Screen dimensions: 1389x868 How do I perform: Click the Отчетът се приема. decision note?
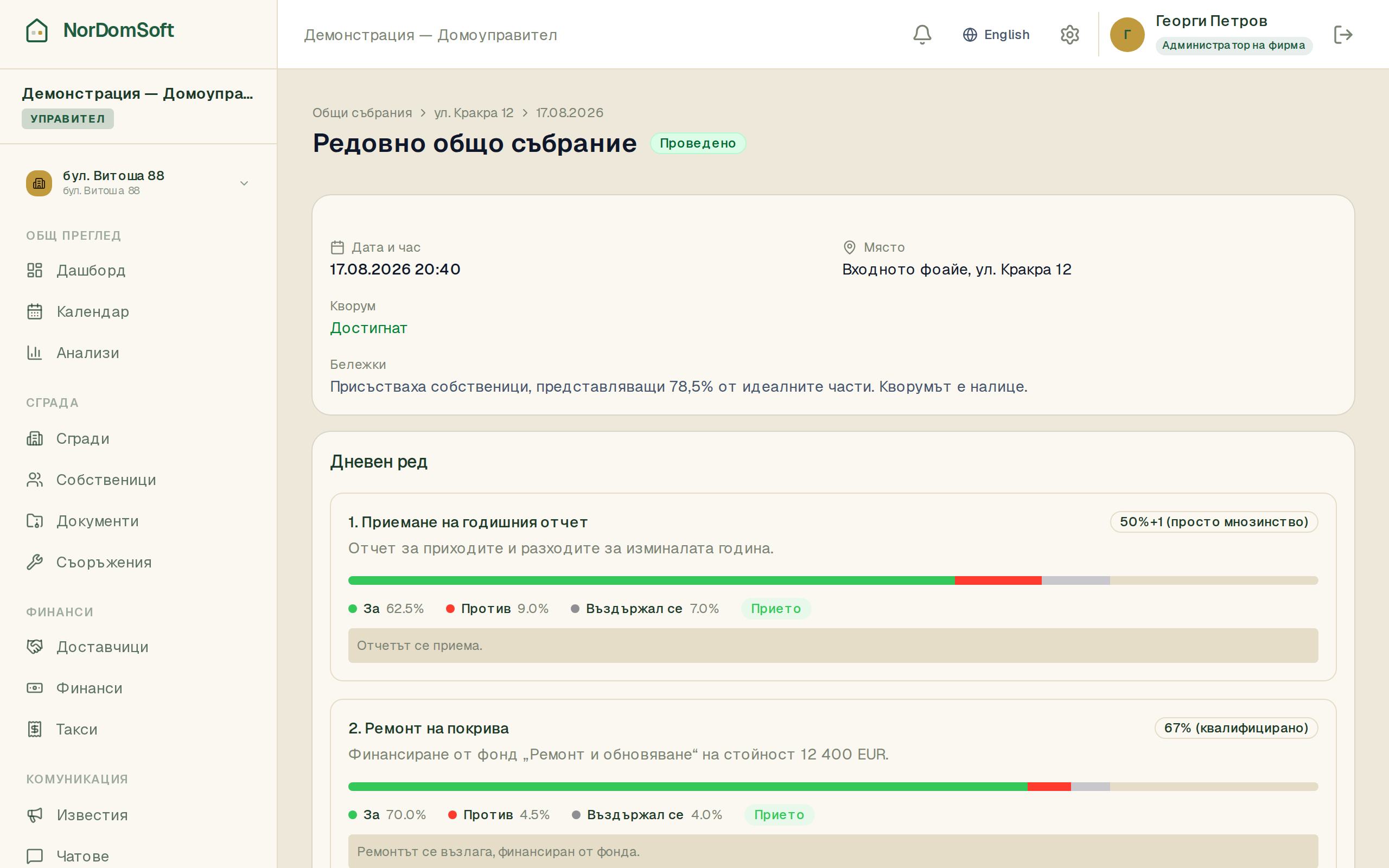pyautogui.click(x=833, y=645)
